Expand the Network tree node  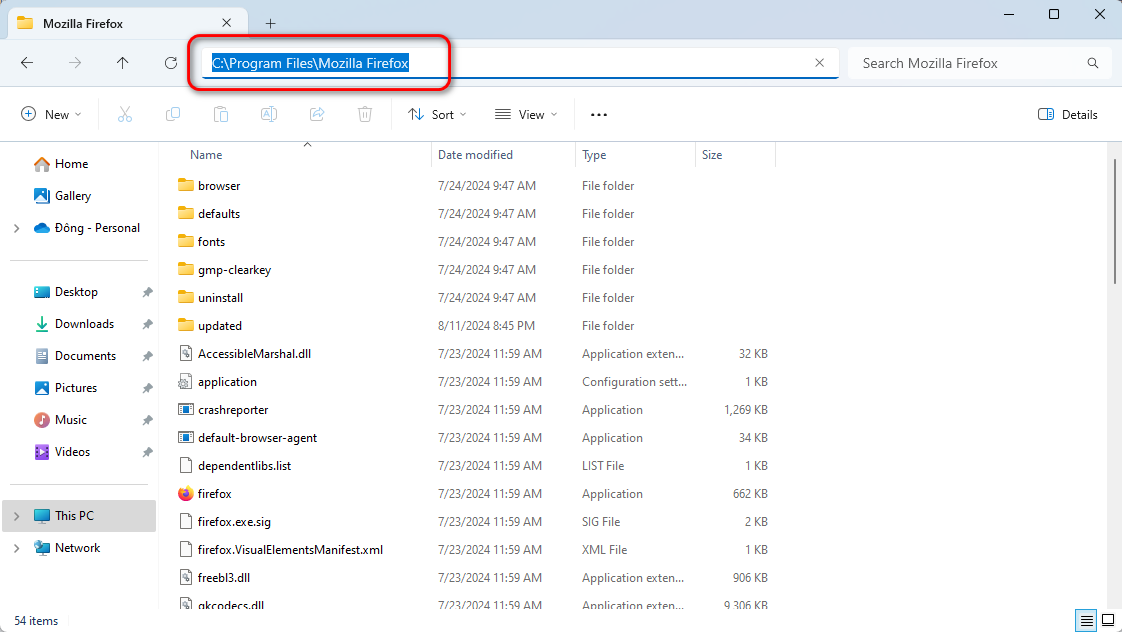click(x=16, y=548)
